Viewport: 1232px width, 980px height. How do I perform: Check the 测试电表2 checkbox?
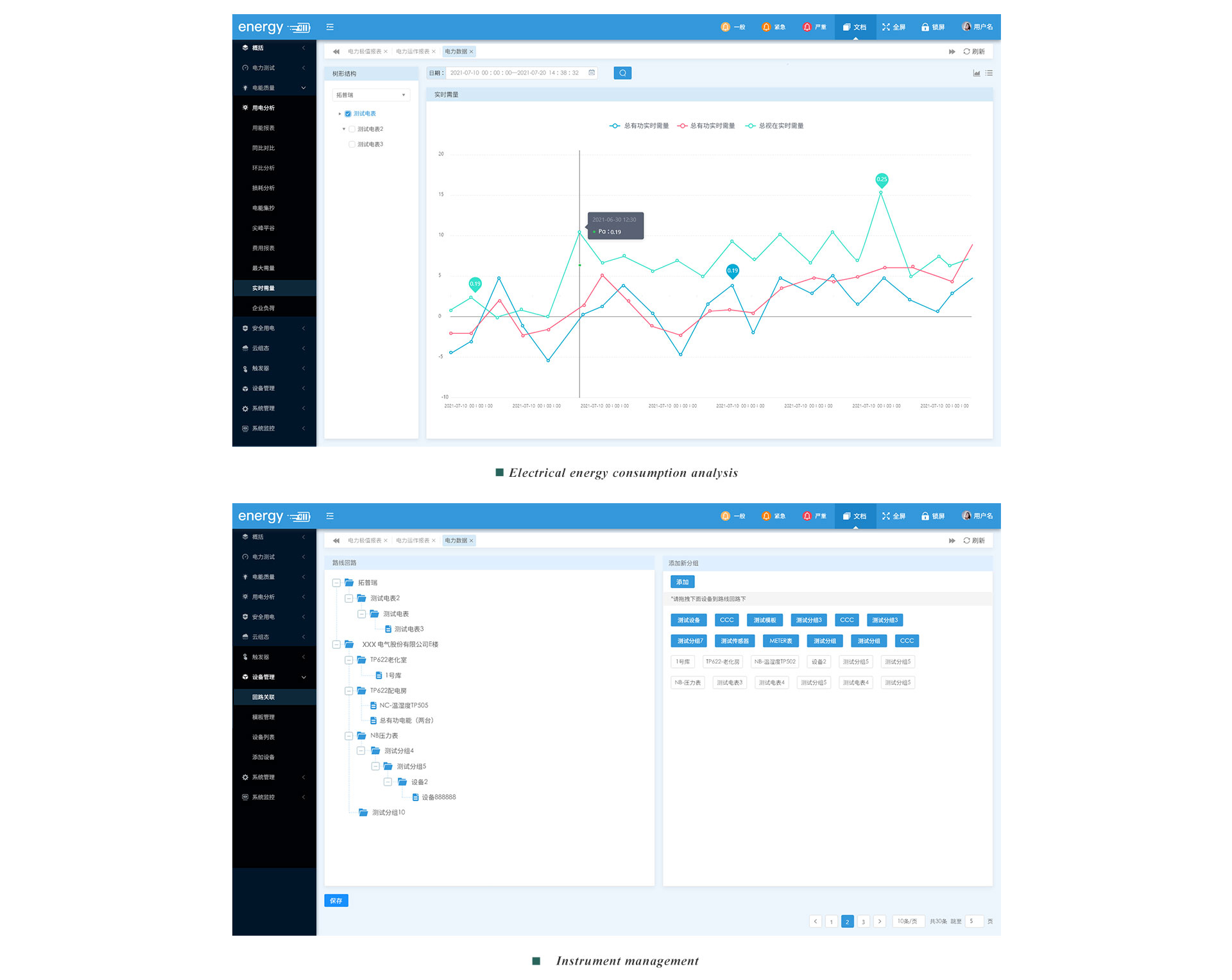pyautogui.click(x=352, y=129)
